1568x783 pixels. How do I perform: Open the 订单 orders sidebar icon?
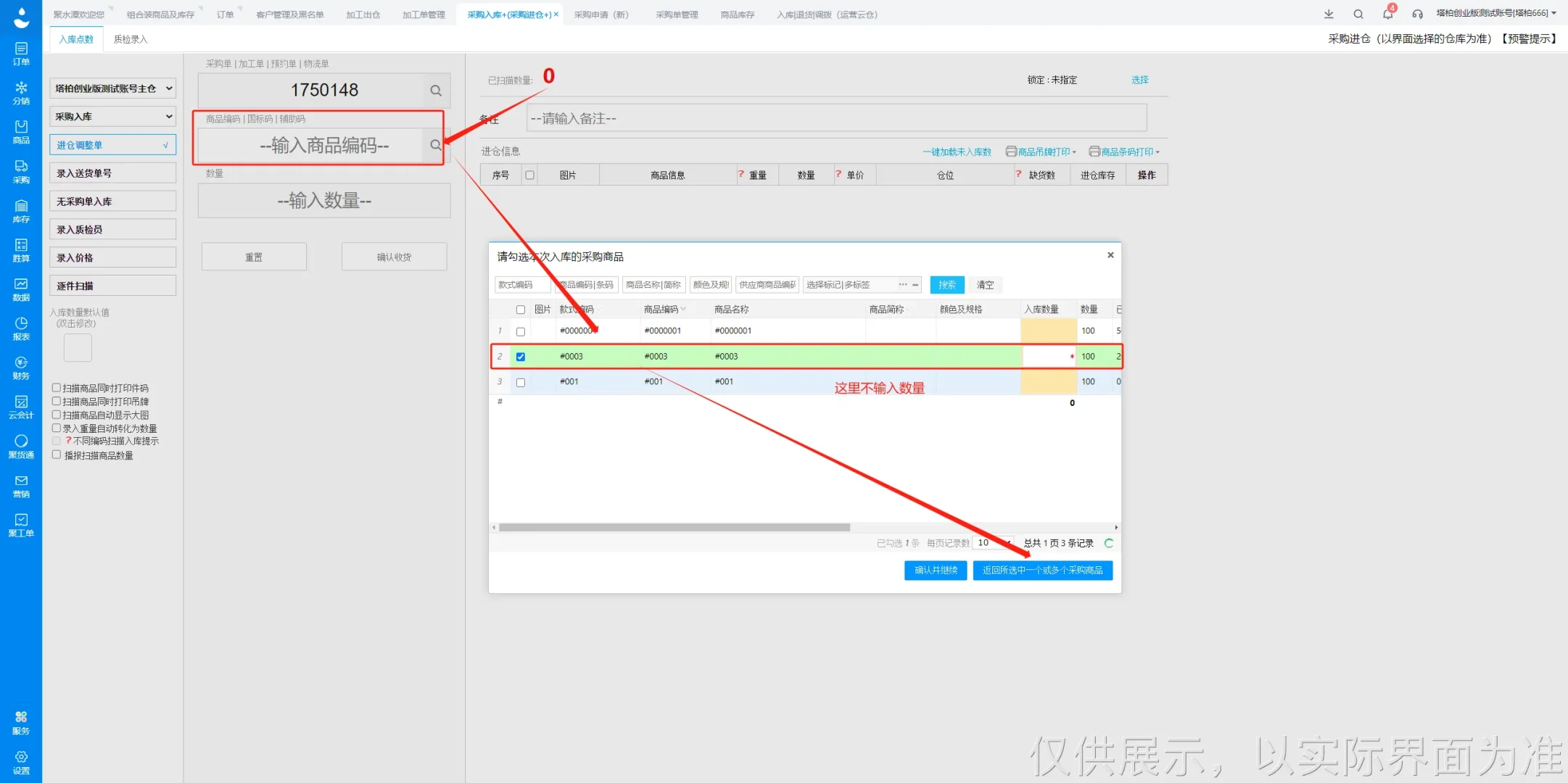[x=21, y=53]
